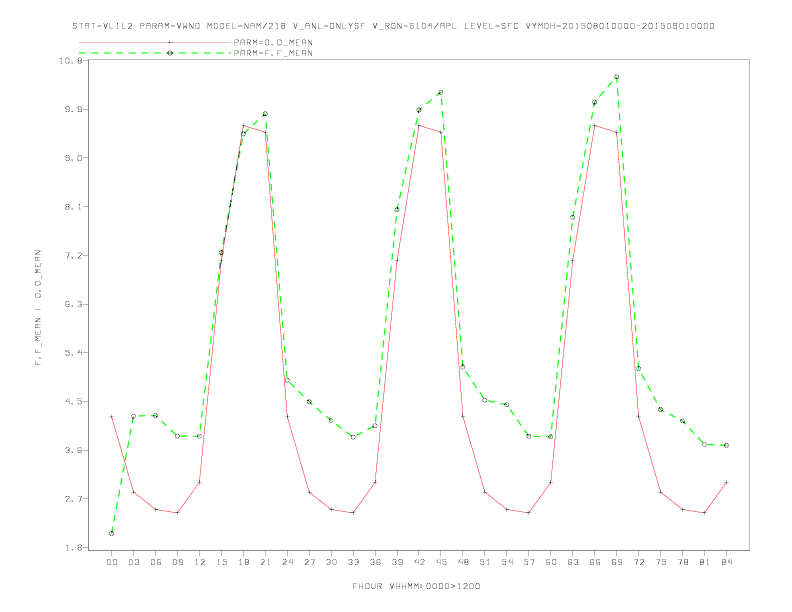Click the green F.F_MEAN point at hour 84
Image resolution: width=792 pixels, height=612 pixels.
[726, 445]
